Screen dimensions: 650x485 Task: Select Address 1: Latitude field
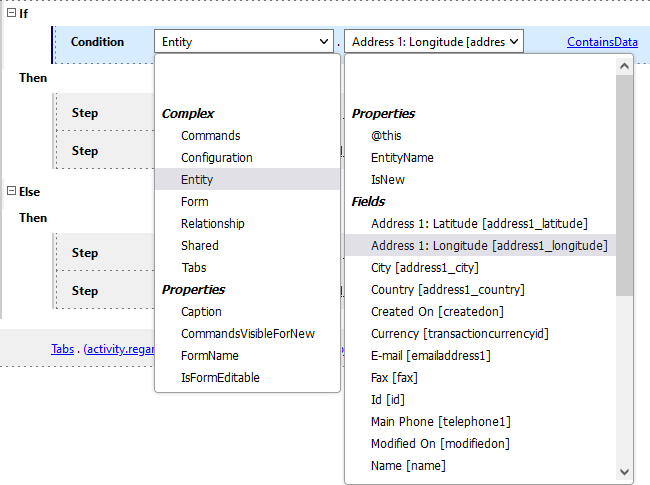click(478, 224)
